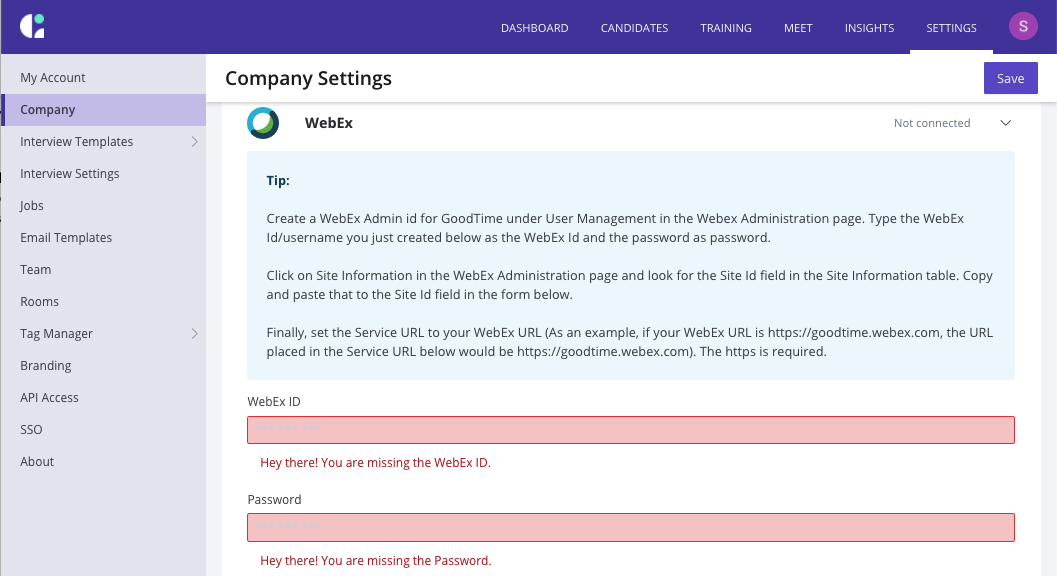Switch to the Training tab
The image size is (1057, 576).
click(726, 28)
